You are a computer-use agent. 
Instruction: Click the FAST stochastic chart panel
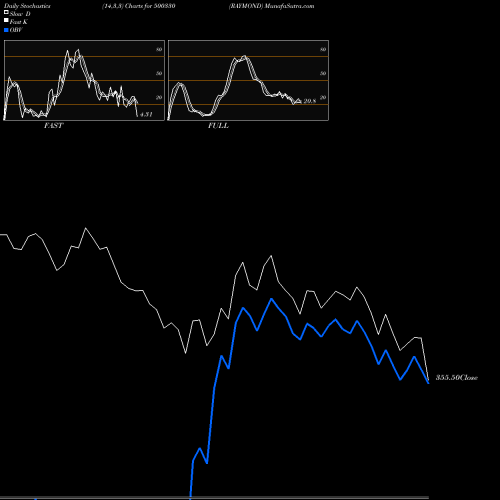point(84,80)
